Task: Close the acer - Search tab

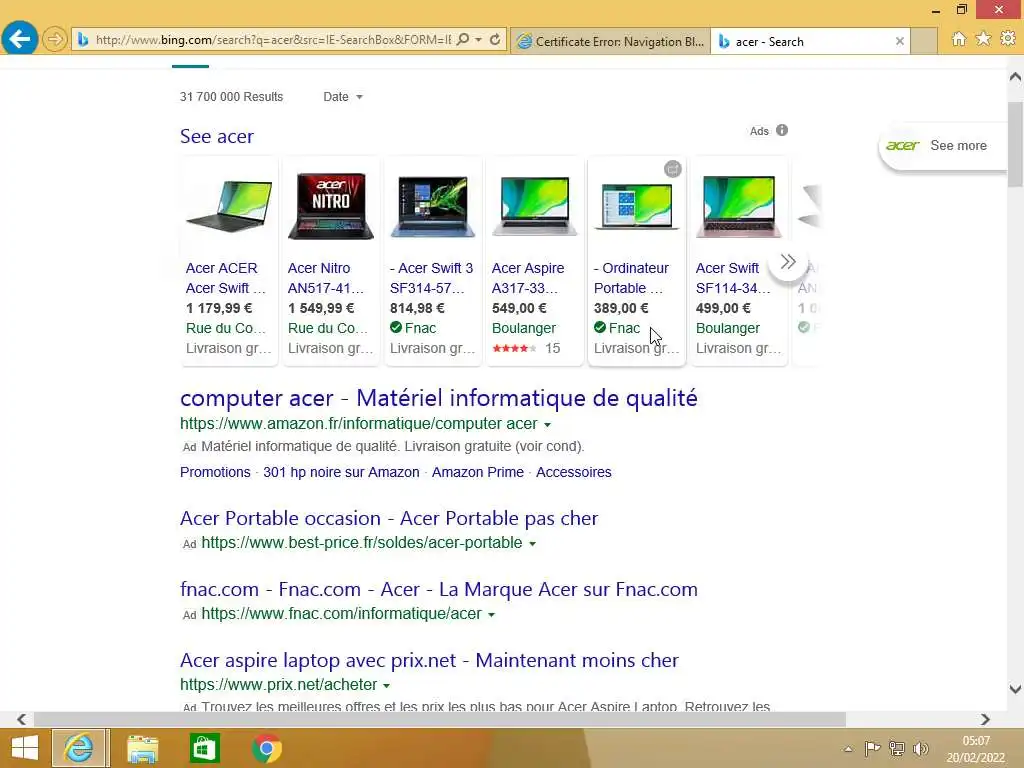Action: (899, 41)
